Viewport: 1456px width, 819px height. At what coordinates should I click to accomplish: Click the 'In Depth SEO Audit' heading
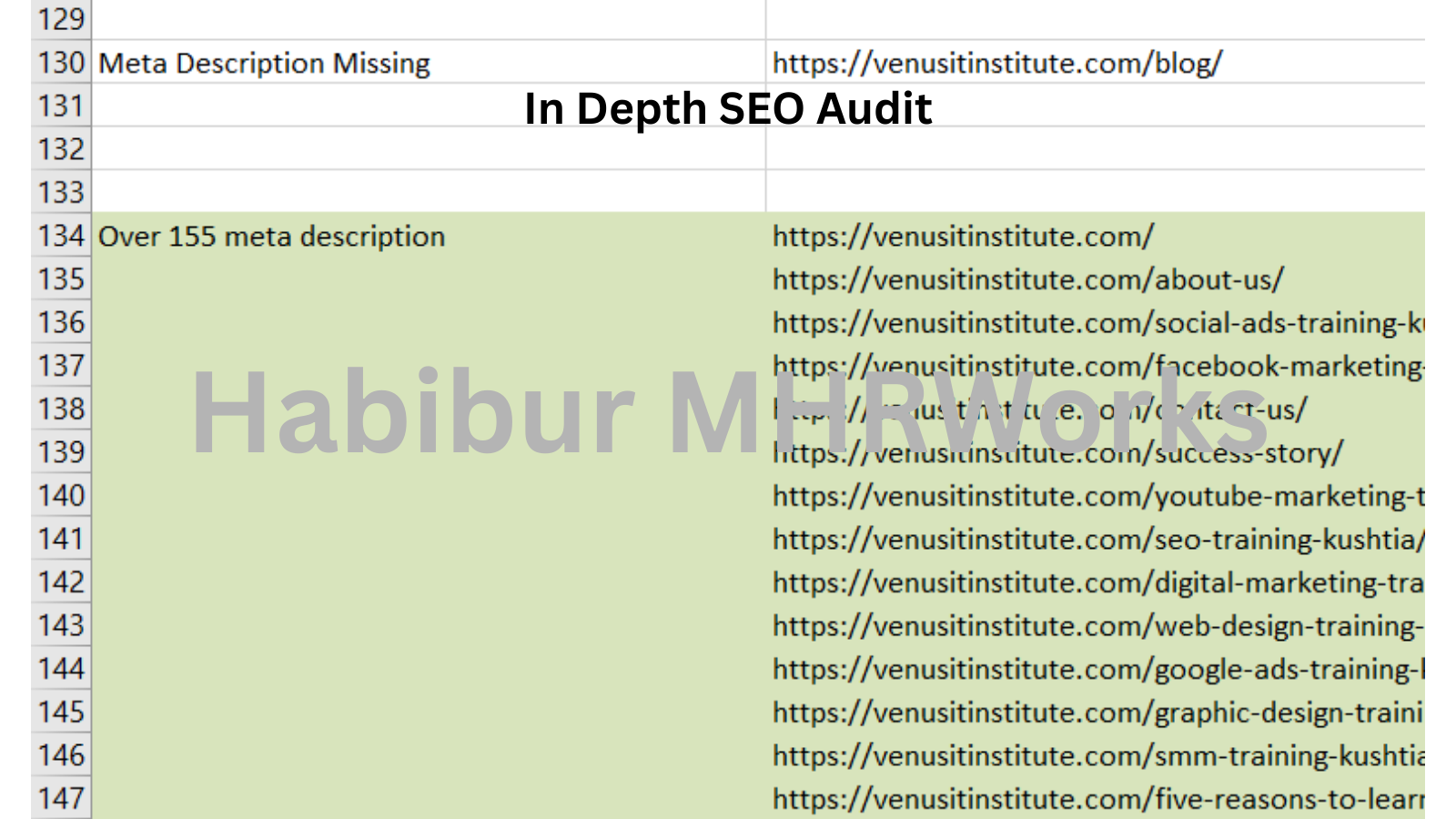(728, 108)
